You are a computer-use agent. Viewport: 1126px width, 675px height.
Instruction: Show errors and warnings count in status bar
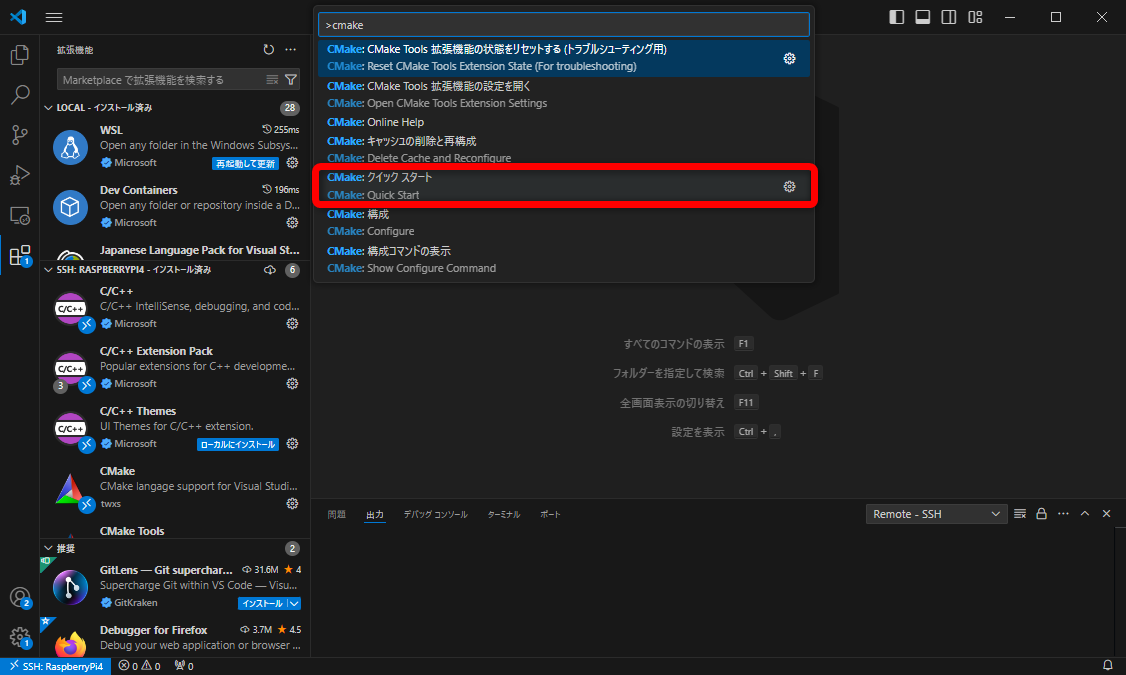[x=139, y=666]
